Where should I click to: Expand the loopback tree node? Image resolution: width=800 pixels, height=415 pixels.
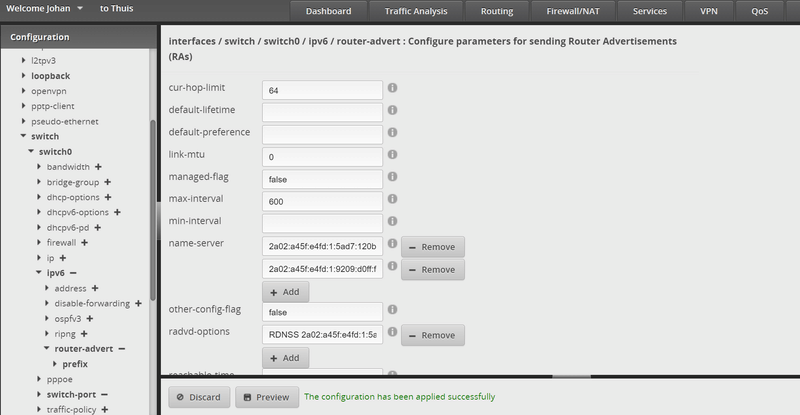point(24,75)
